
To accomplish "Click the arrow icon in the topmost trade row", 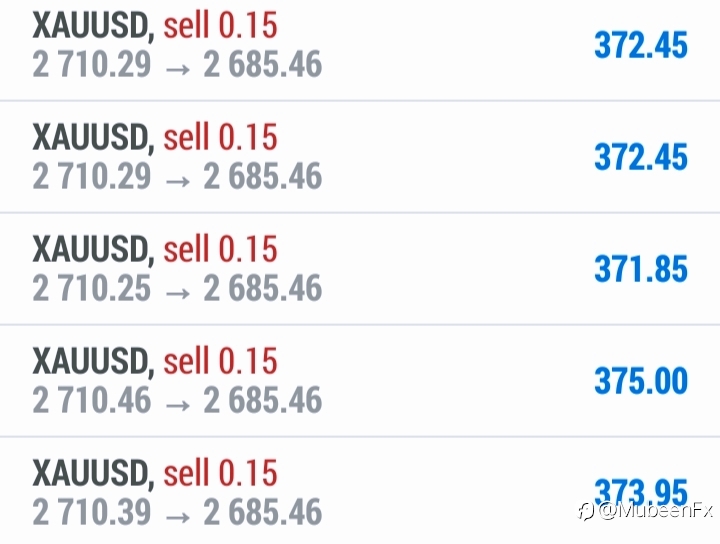I will coord(177,70).
